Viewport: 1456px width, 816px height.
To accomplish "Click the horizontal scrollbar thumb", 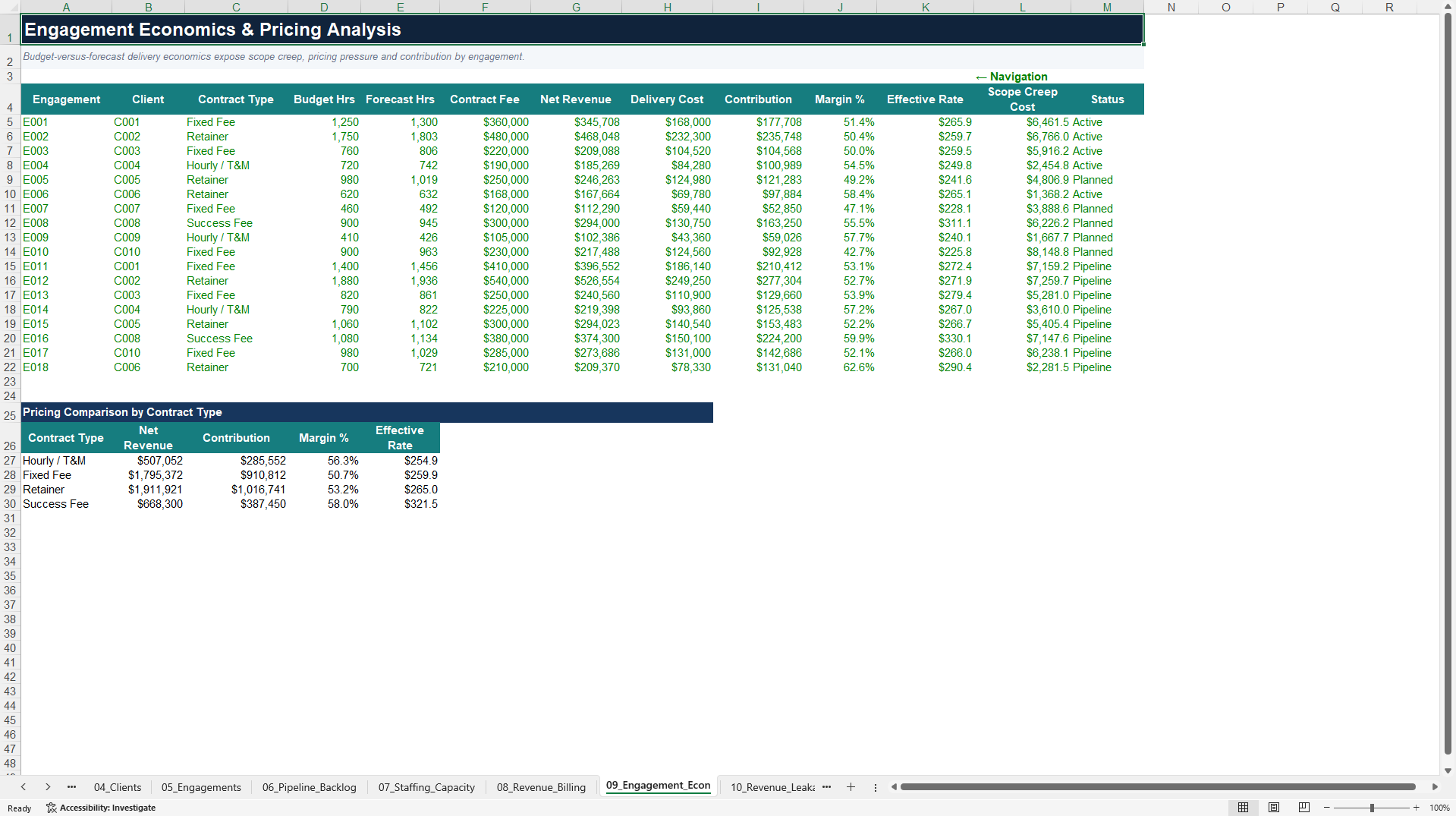I will 1158,787.
